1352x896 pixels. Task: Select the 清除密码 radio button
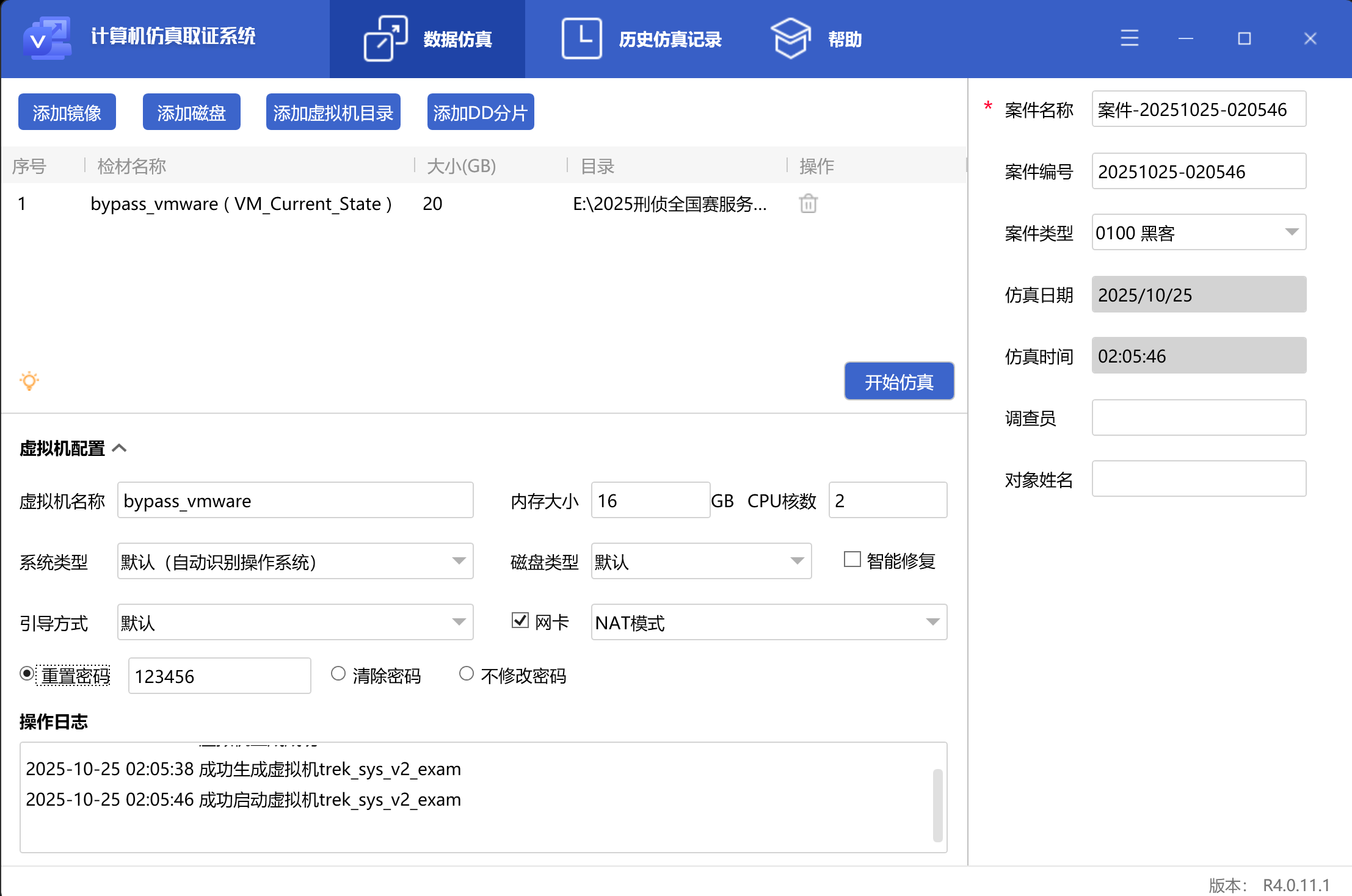tap(338, 674)
